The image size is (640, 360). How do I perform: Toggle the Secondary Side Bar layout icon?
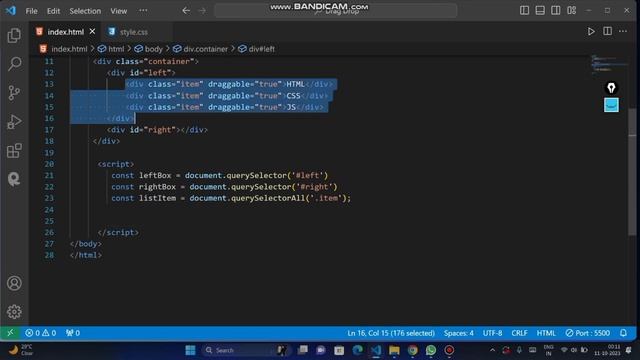click(x=556, y=11)
